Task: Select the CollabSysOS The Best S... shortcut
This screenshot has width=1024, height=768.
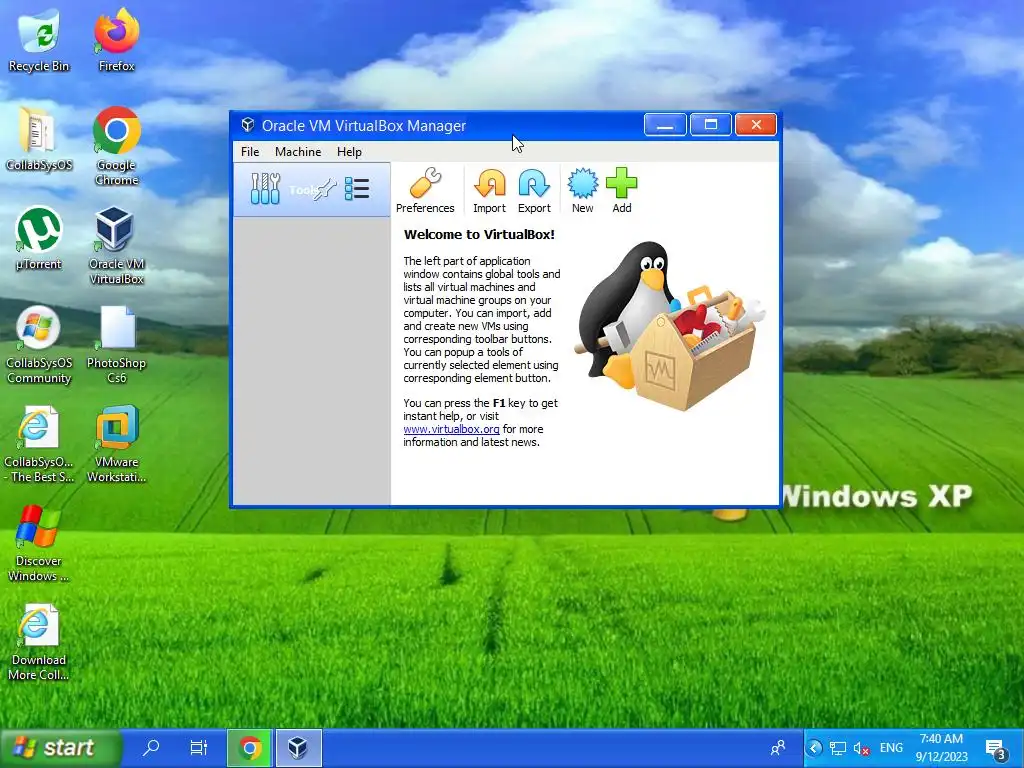Action: click(x=39, y=444)
